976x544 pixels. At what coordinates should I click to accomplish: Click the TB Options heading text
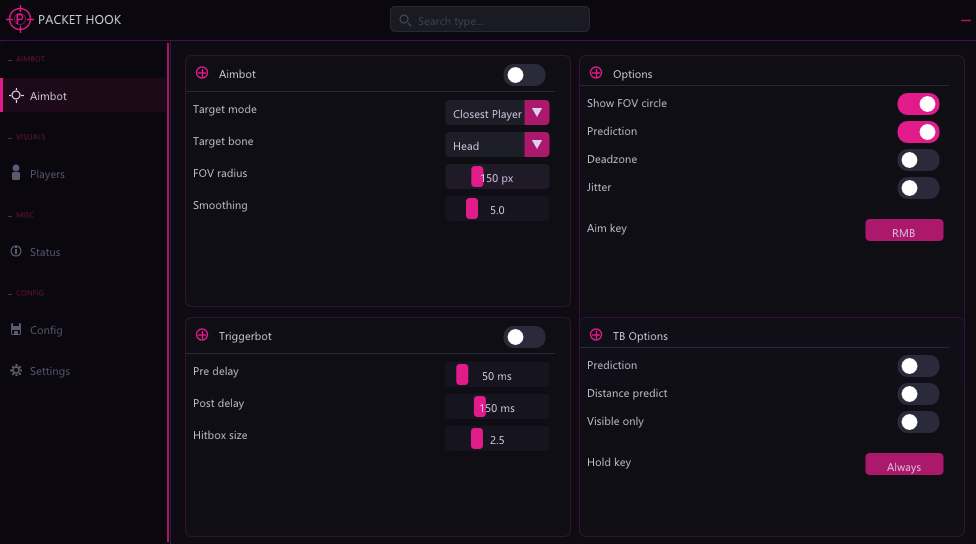(x=640, y=336)
